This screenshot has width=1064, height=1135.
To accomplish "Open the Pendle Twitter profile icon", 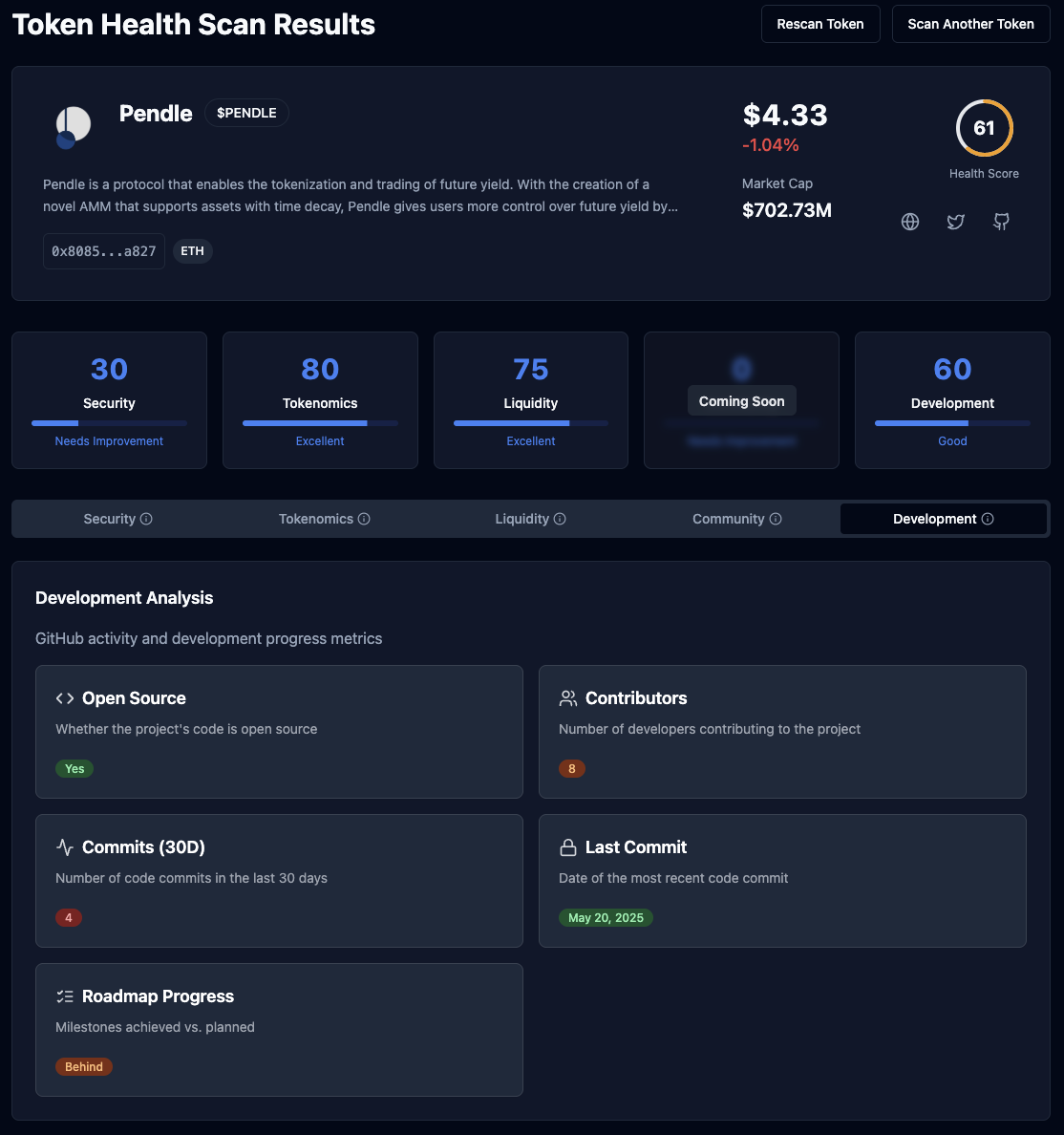I will [x=955, y=222].
